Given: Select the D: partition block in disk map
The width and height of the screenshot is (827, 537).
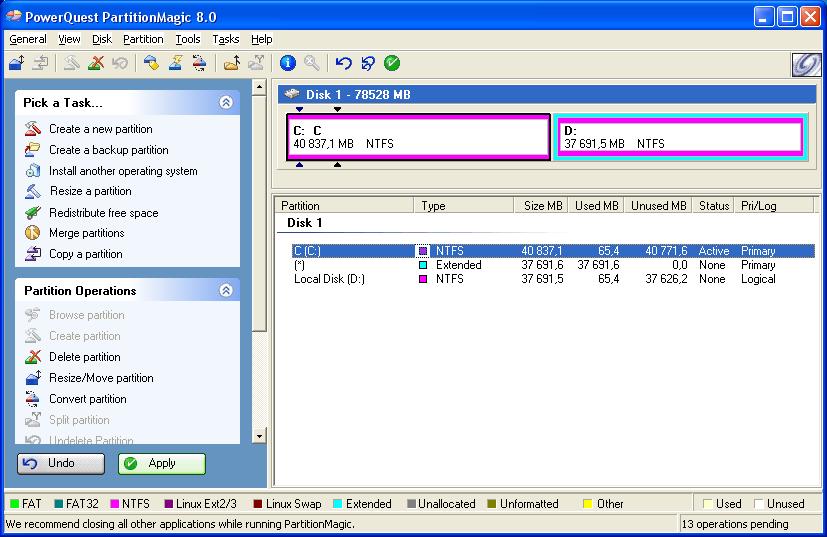Looking at the screenshot, I should (x=680, y=137).
